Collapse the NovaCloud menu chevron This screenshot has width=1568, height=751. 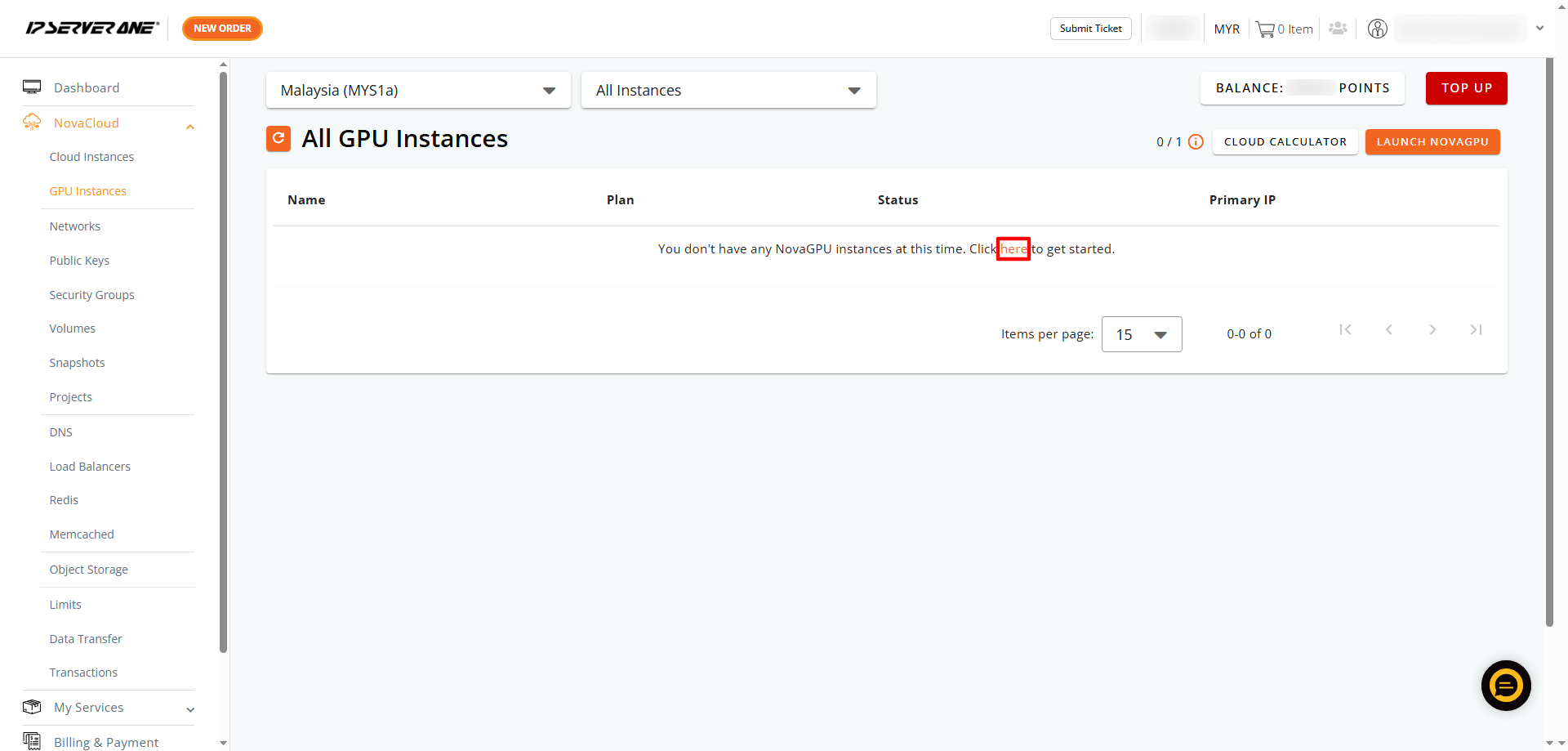point(190,127)
